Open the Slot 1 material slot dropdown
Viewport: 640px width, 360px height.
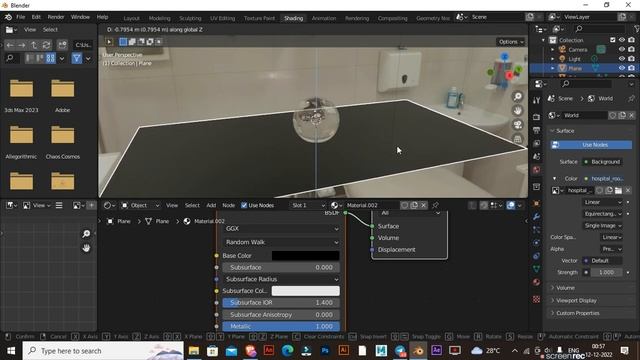[308, 205]
